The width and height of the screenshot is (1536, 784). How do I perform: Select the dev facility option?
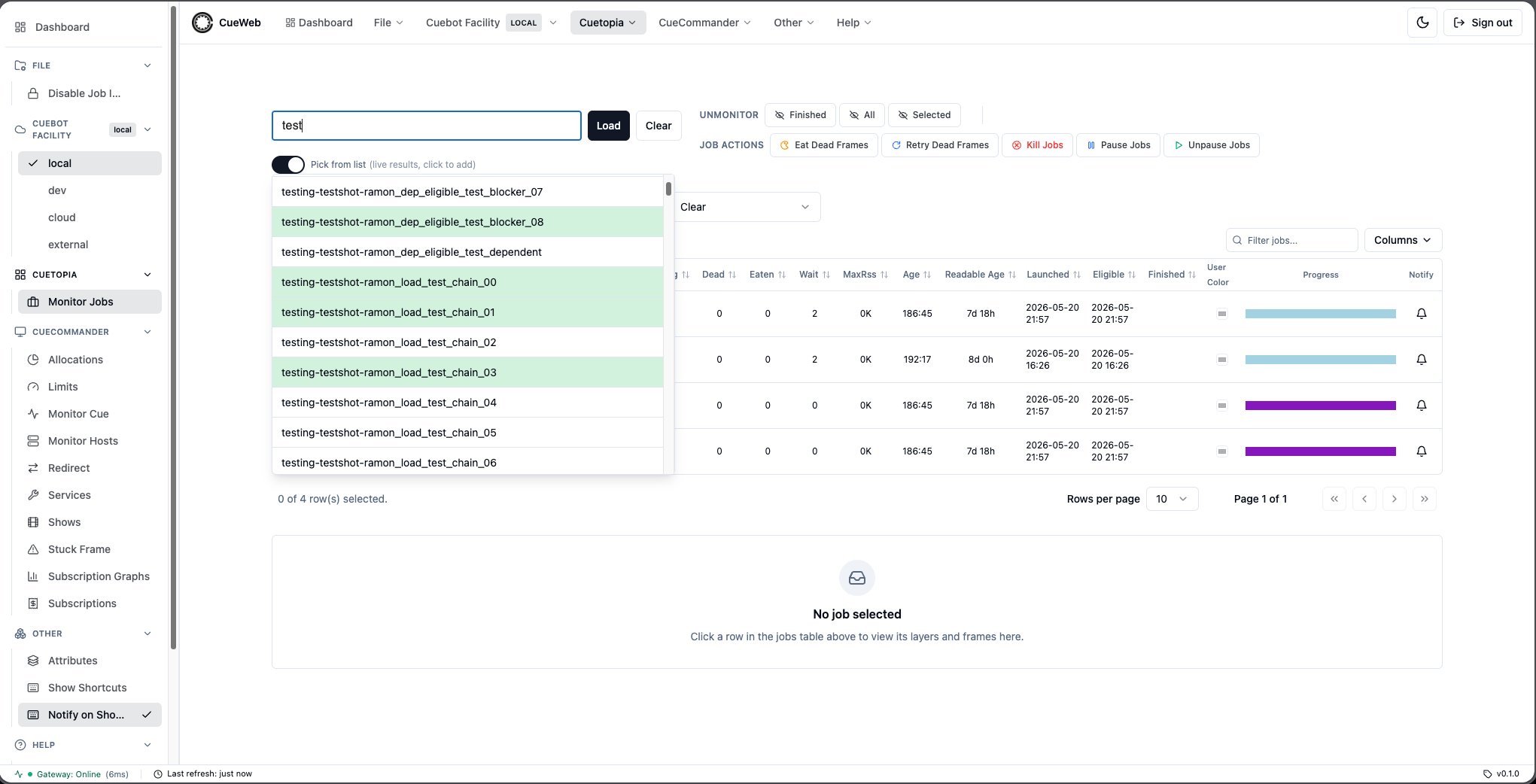coord(90,190)
